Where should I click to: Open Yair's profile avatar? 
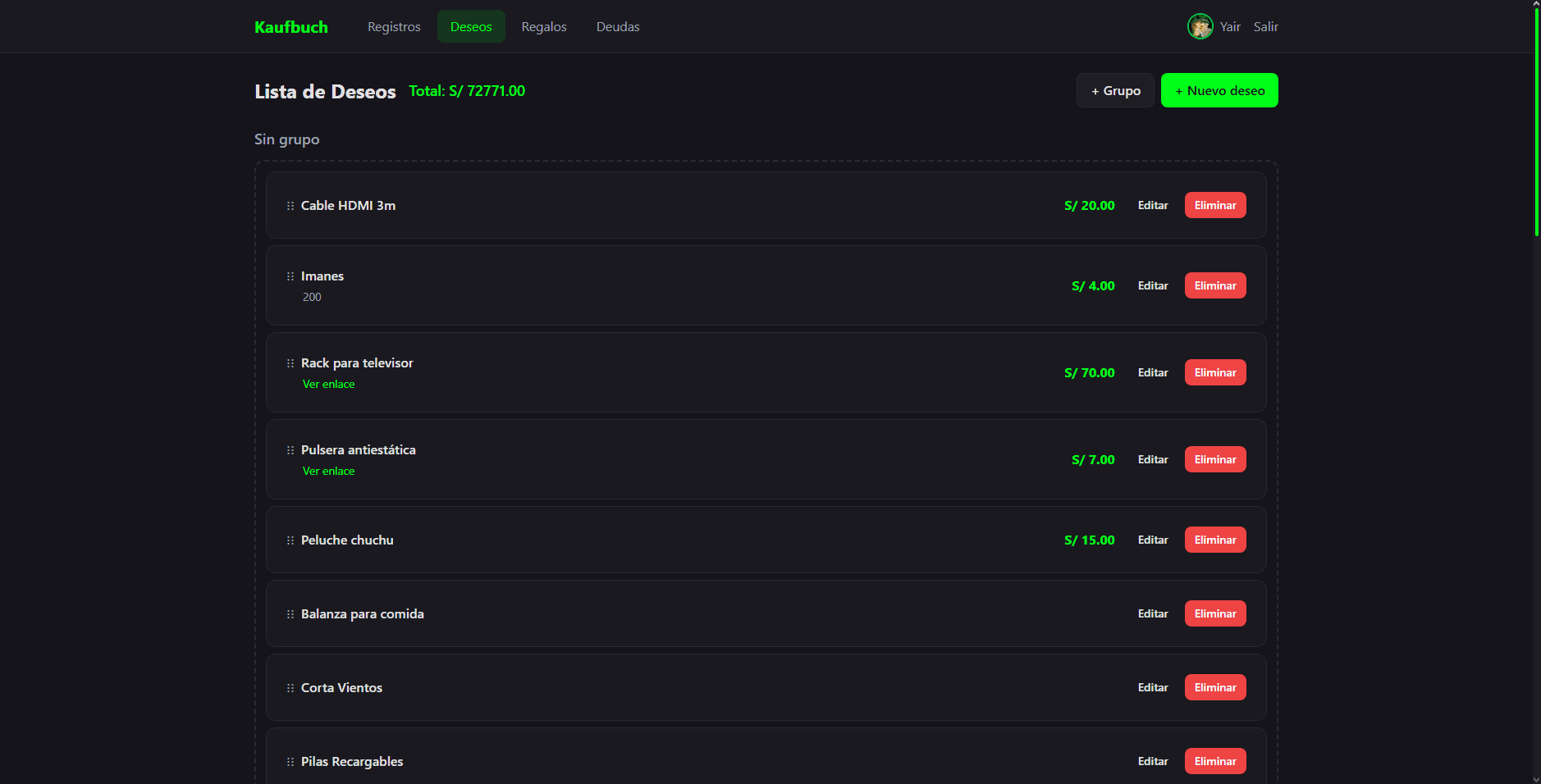coord(1200,26)
